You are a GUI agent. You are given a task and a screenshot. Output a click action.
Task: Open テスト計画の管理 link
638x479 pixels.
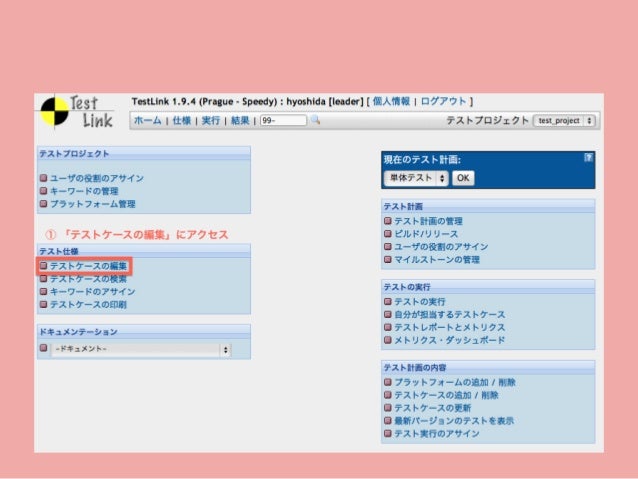428,221
